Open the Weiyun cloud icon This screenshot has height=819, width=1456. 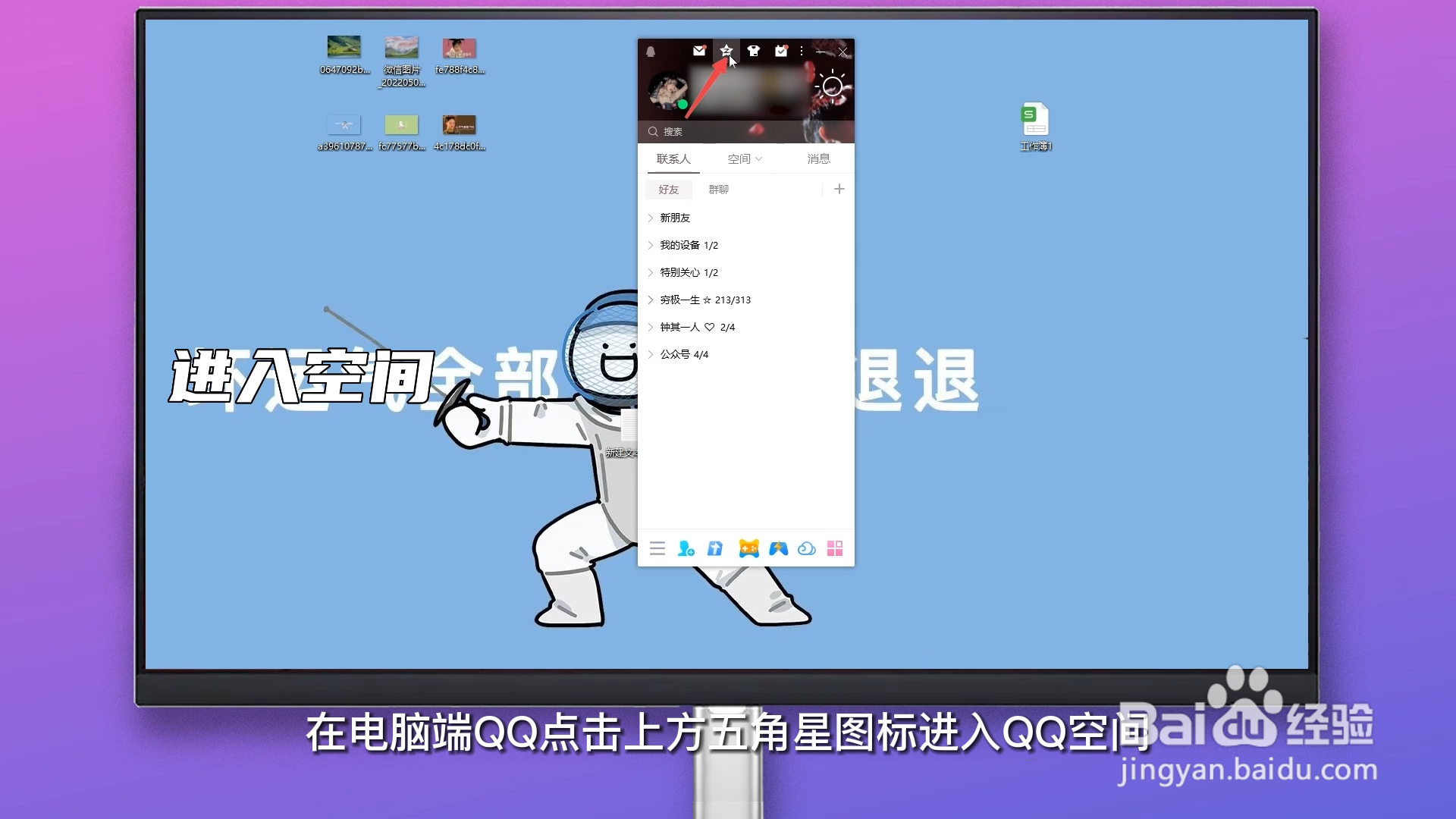pos(807,548)
